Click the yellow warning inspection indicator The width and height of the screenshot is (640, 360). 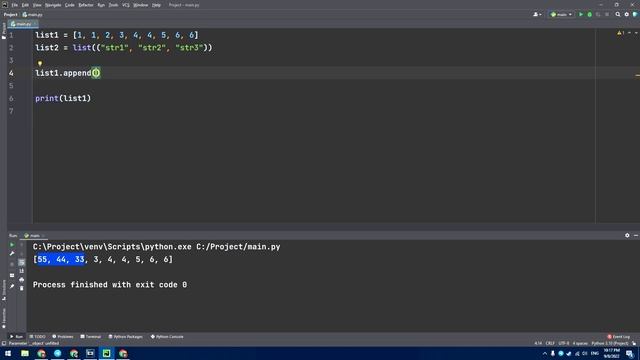[x=620, y=33]
